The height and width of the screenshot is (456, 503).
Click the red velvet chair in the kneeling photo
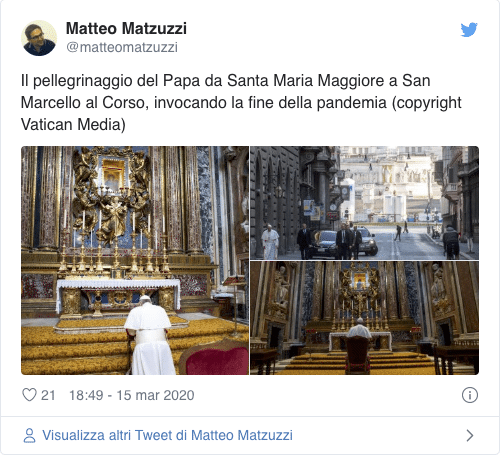(x=215, y=358)
